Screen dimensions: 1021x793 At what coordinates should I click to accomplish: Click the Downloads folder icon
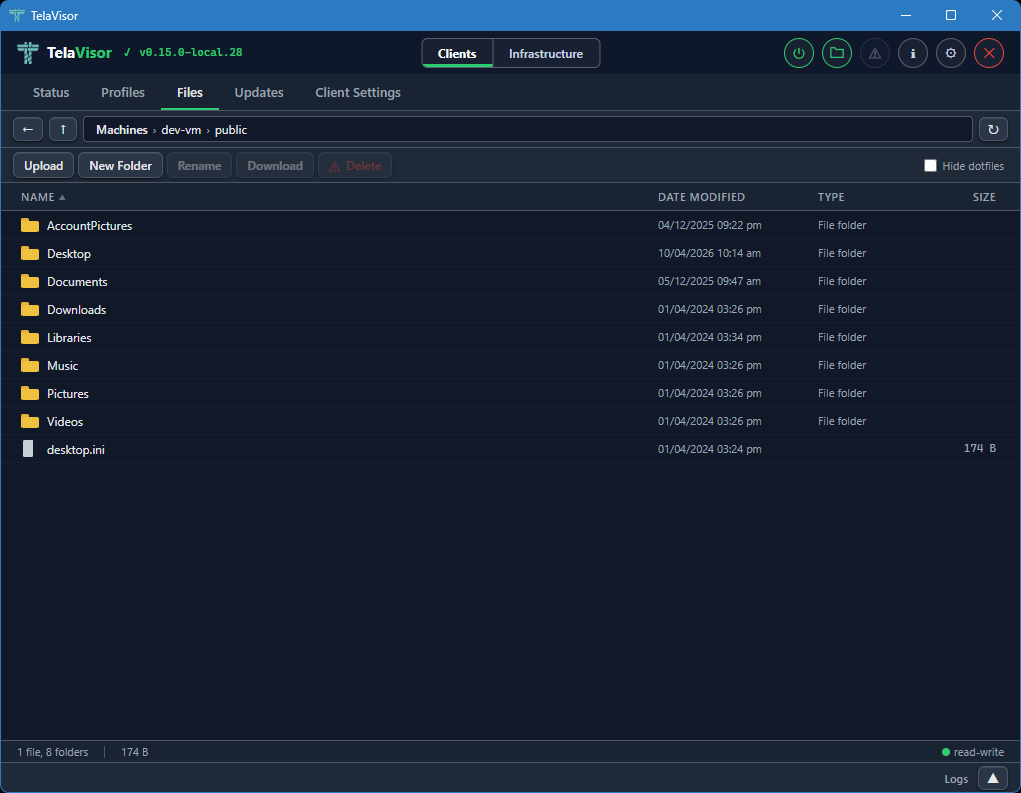tap(30, 309)
